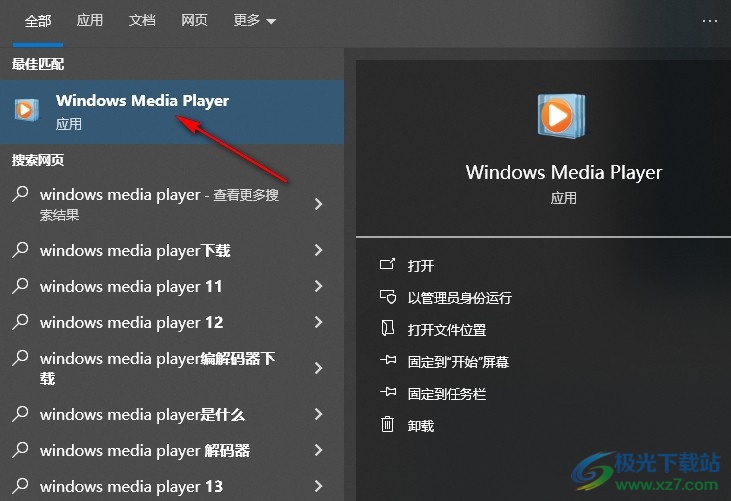
Task: Click the search icon next to 'windows media player 下载'
Action: coord(20,250)
